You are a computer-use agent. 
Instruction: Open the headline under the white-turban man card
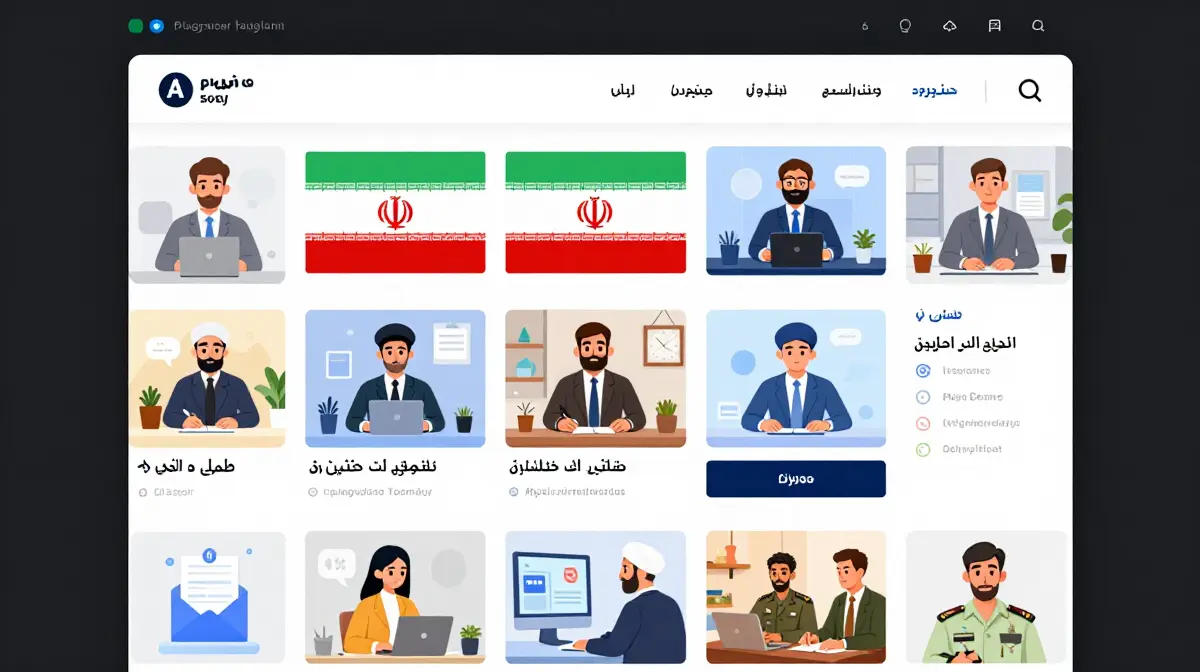(186, 466)
